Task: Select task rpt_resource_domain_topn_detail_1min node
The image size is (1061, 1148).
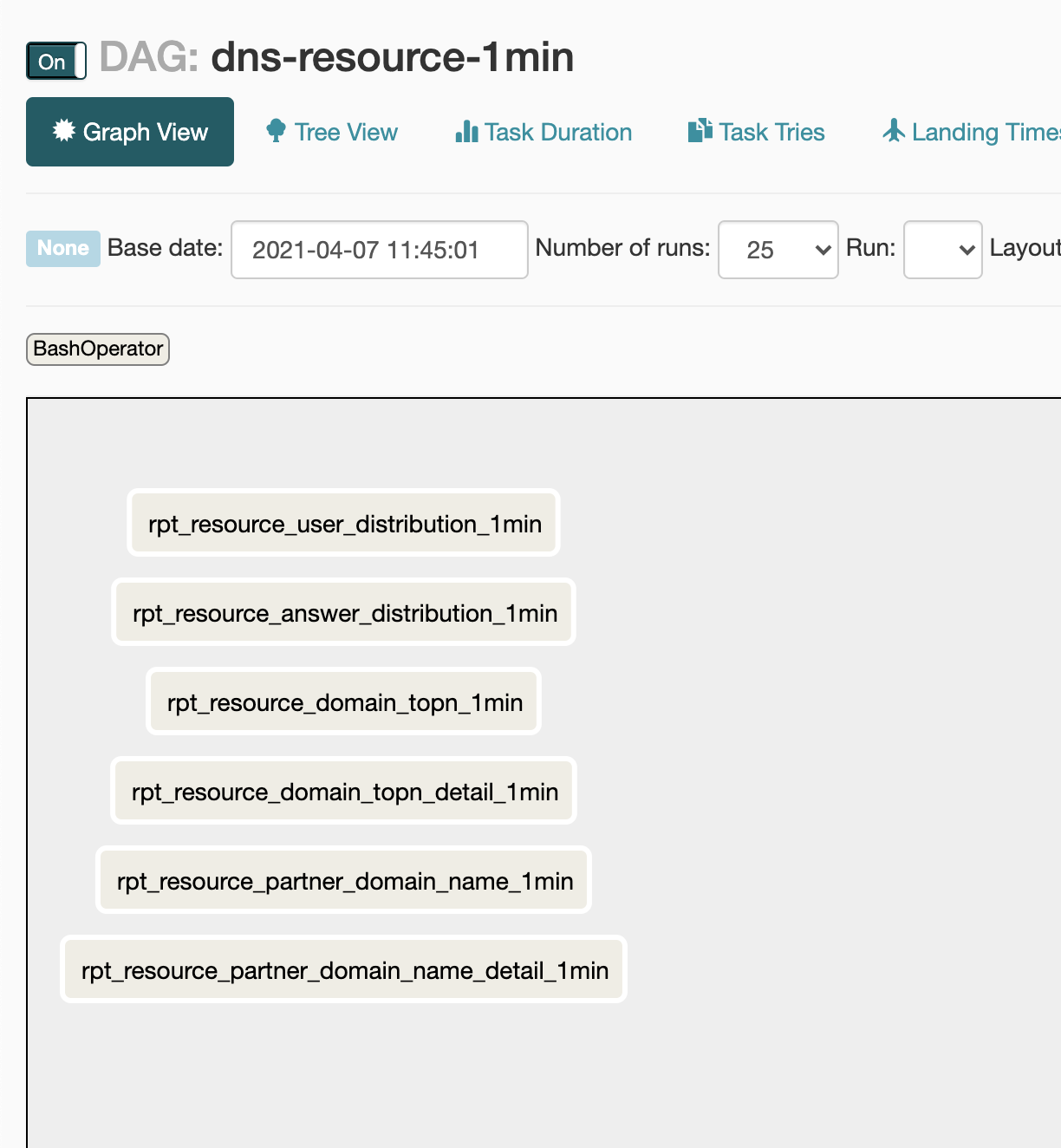Action: (344, 791)
